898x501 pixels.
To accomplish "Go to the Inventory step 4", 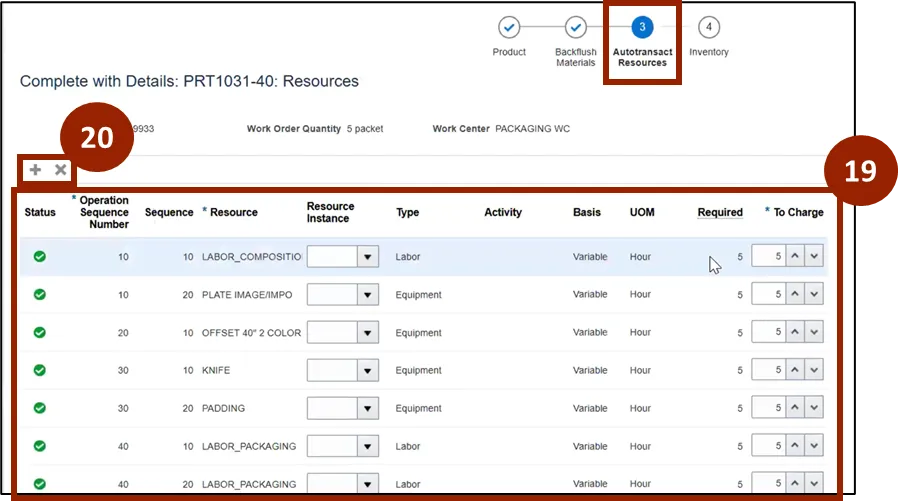I will [709, 27].
